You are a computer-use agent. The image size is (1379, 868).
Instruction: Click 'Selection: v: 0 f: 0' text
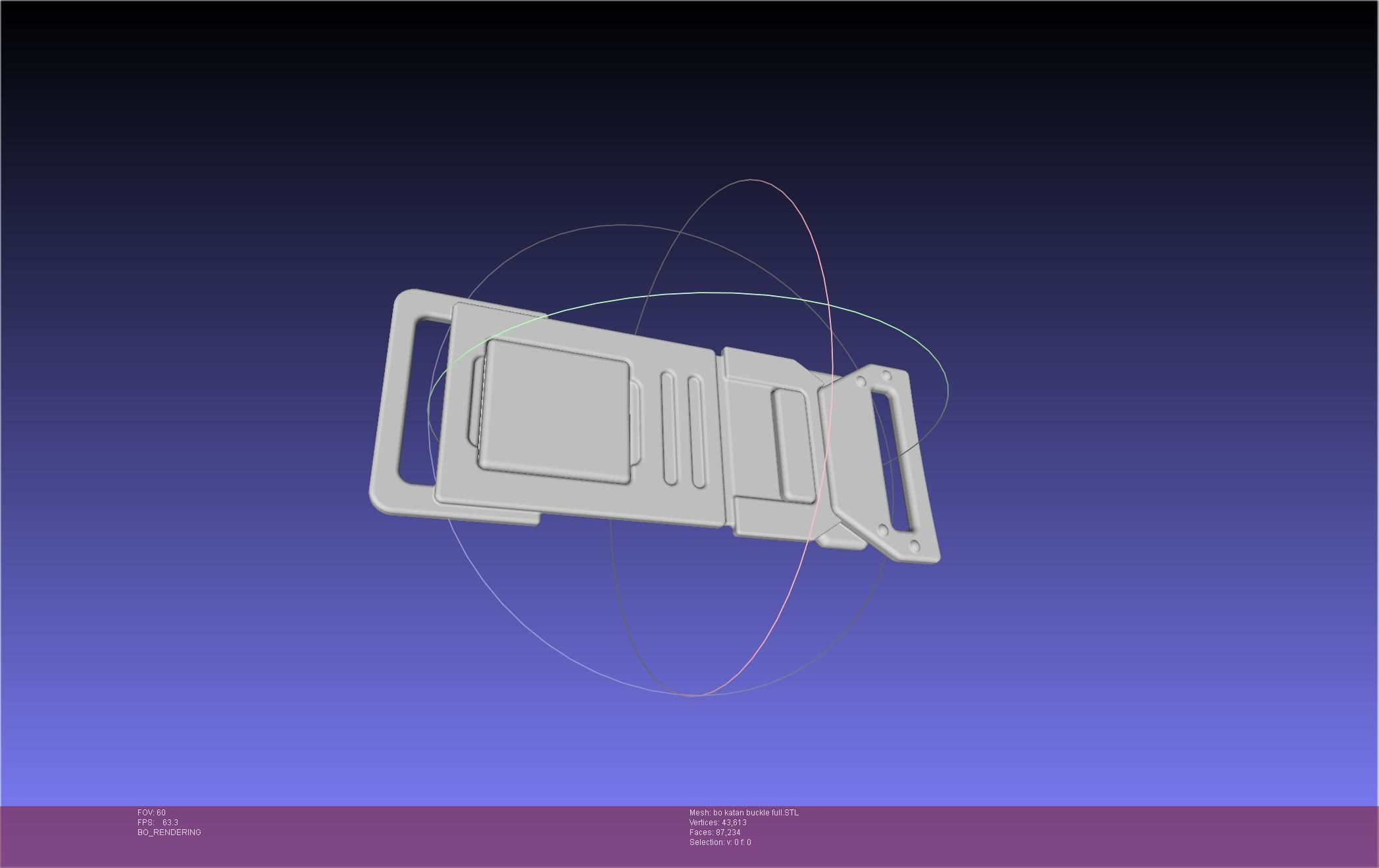click(x=720, y=842)
